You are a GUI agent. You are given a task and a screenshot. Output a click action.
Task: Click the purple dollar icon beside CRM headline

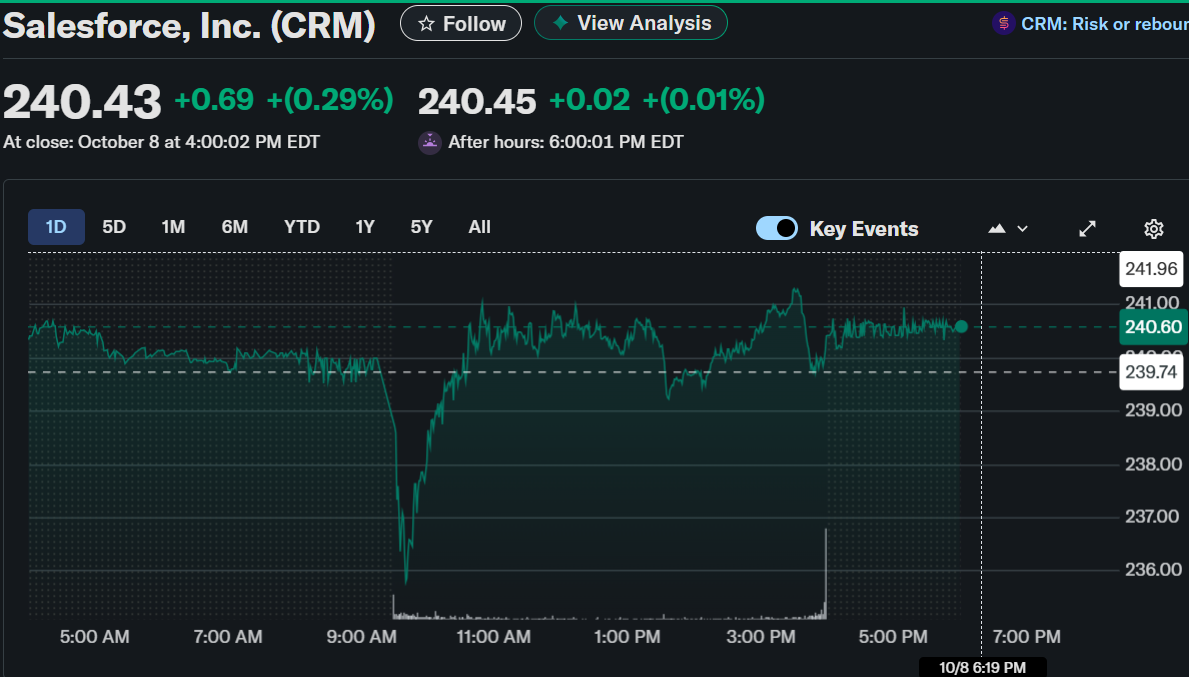pos(1003,24)
